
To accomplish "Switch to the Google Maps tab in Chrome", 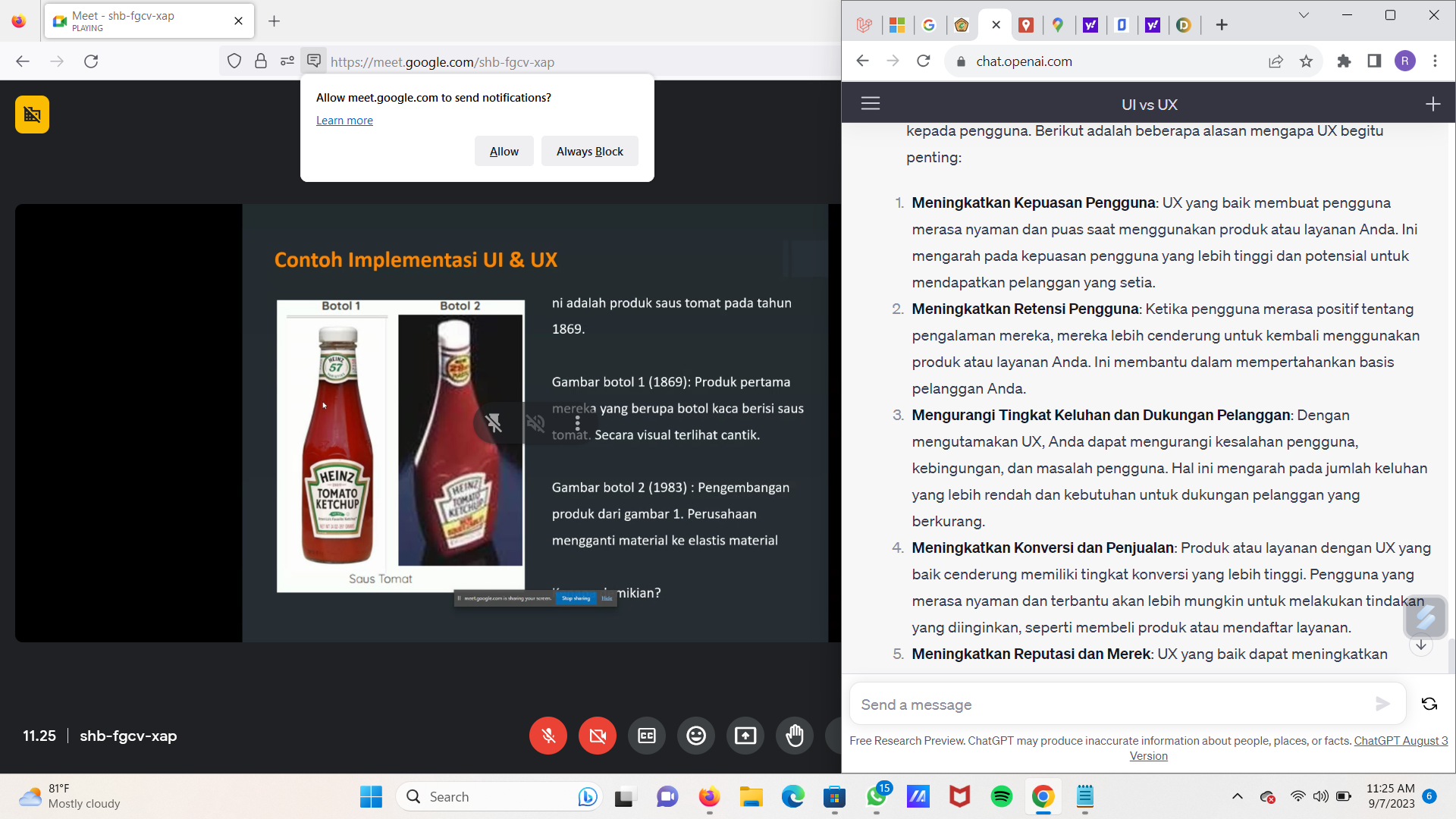I will (x=1058, y=25).
